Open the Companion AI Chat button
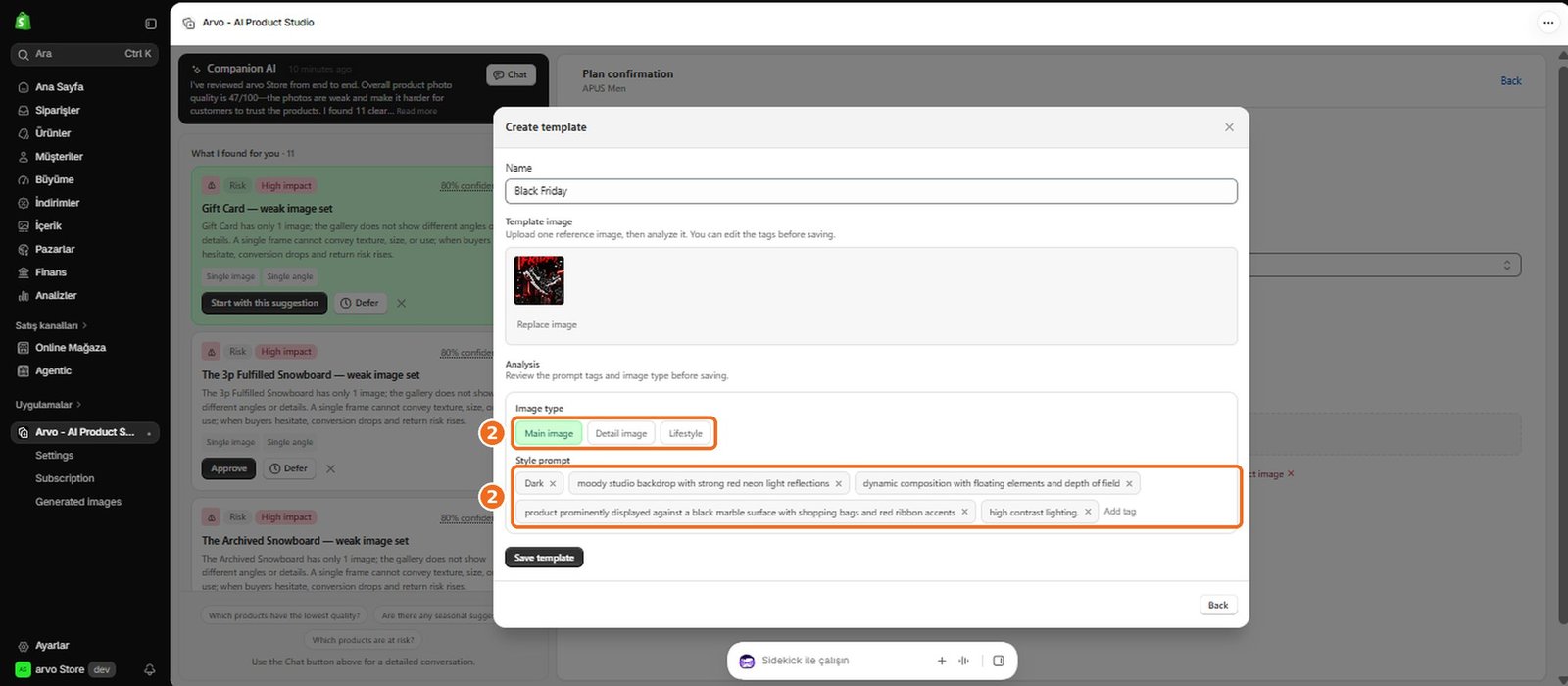 pyautogui.click(x=511, y=75)
